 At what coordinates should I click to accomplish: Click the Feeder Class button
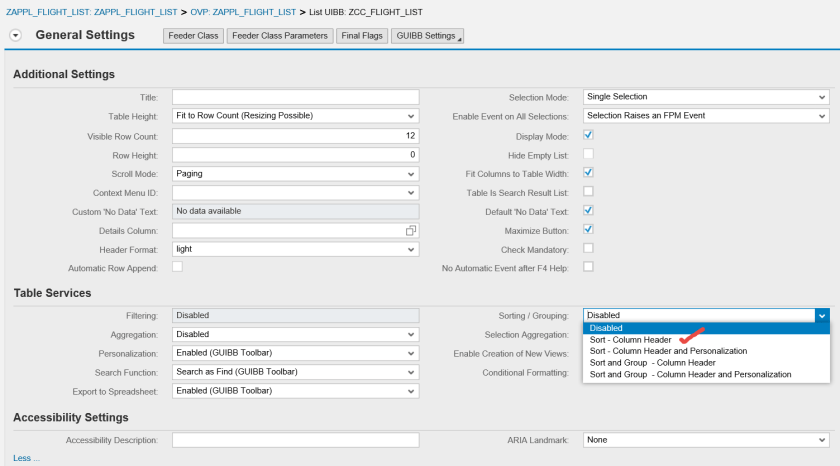[193, 36]
